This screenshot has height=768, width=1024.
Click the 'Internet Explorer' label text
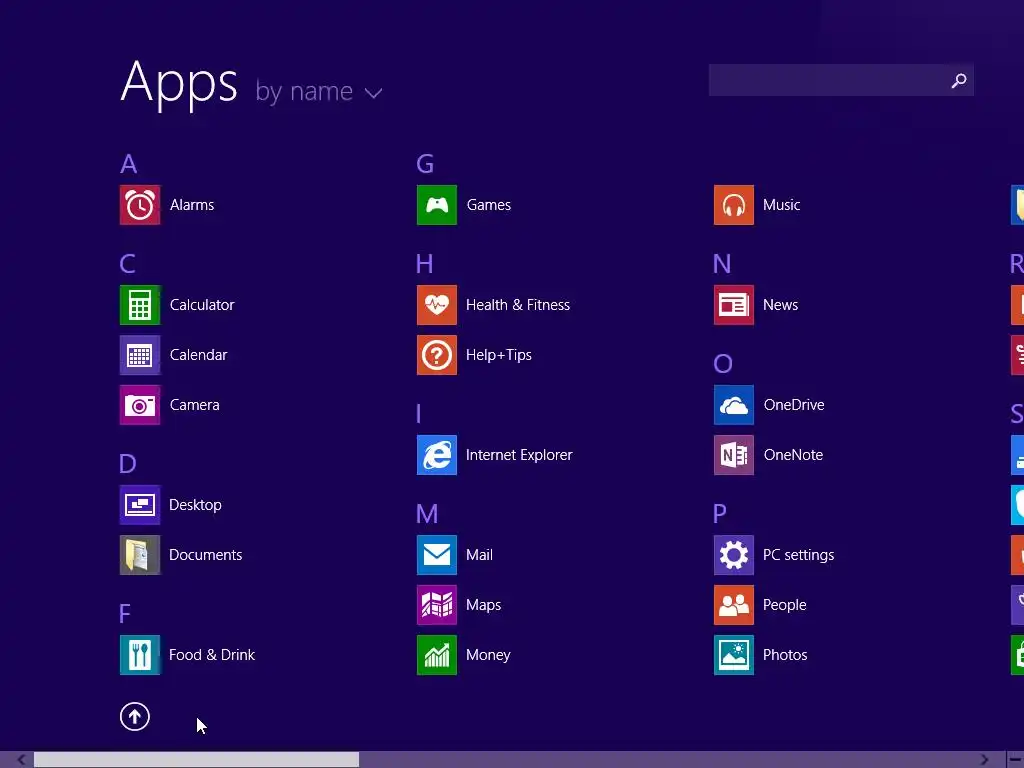coord(519,455)
